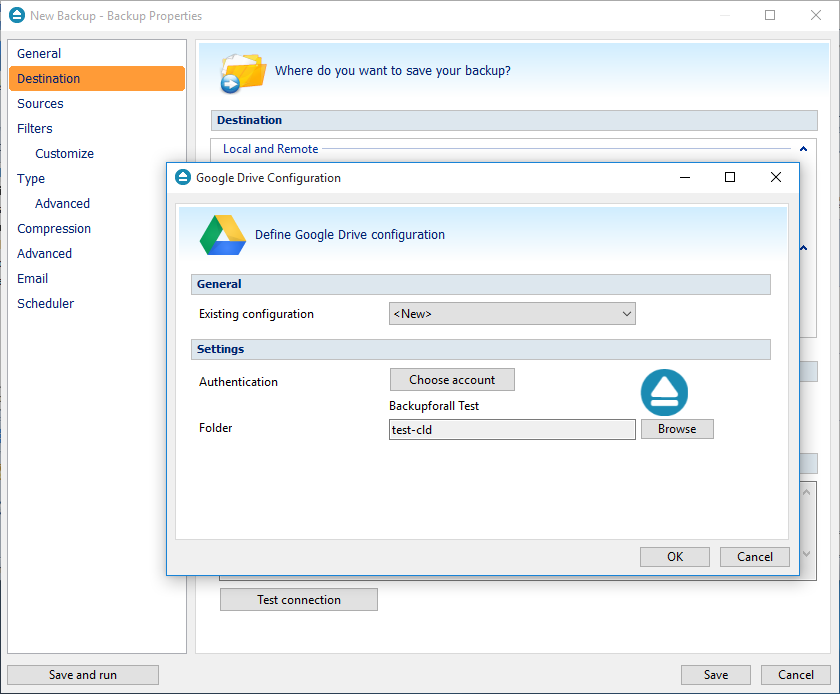Image resolution: width=840 pixels, height=694 pixels.
Task: Save the backup properties
Action: [716, 675]
